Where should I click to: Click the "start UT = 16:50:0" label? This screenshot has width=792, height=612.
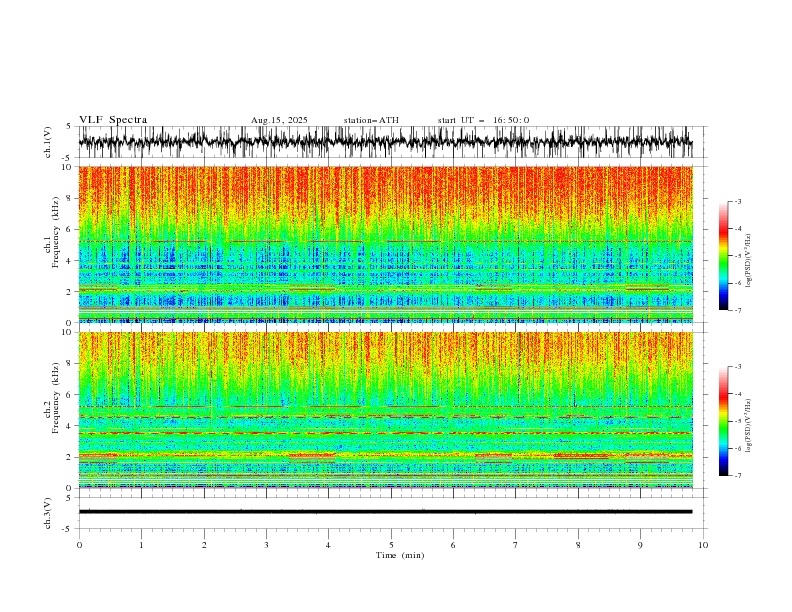point(483,120)
